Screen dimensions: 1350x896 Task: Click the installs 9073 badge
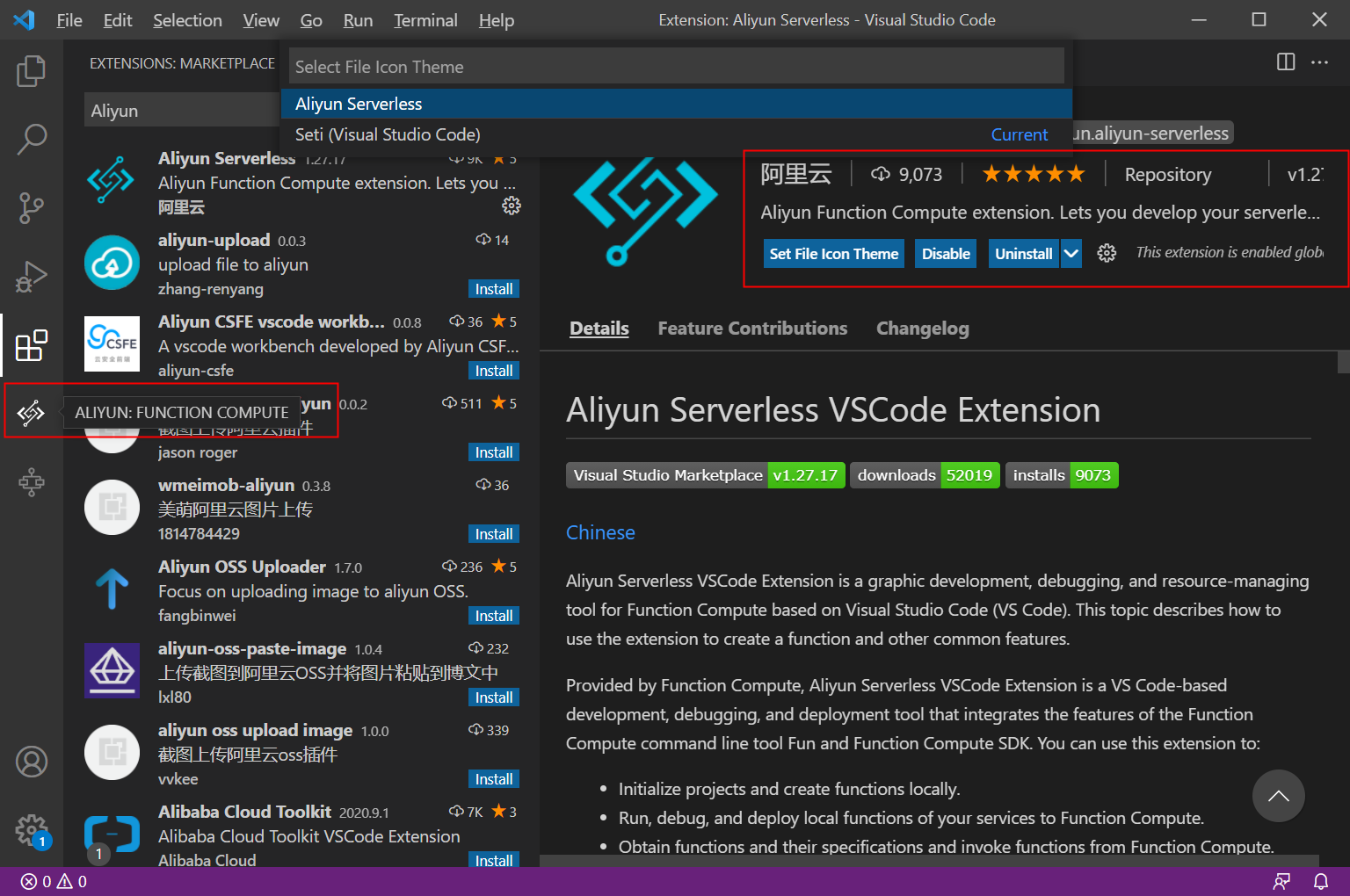(x=1062, y=475)
